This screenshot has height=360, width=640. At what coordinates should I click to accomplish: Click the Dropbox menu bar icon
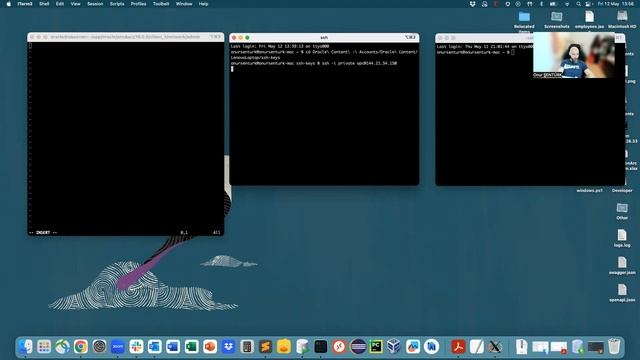(473, 4)
